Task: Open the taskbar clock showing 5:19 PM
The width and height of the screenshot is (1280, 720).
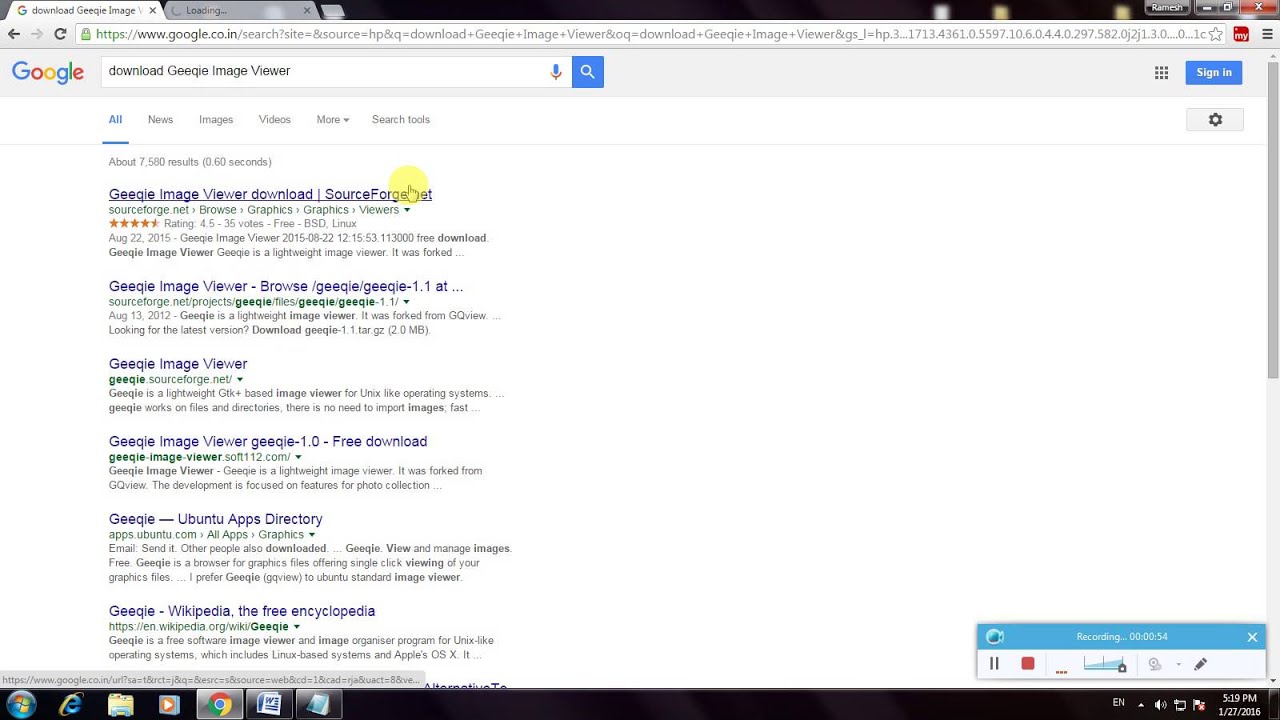Action: [1239, 705]
